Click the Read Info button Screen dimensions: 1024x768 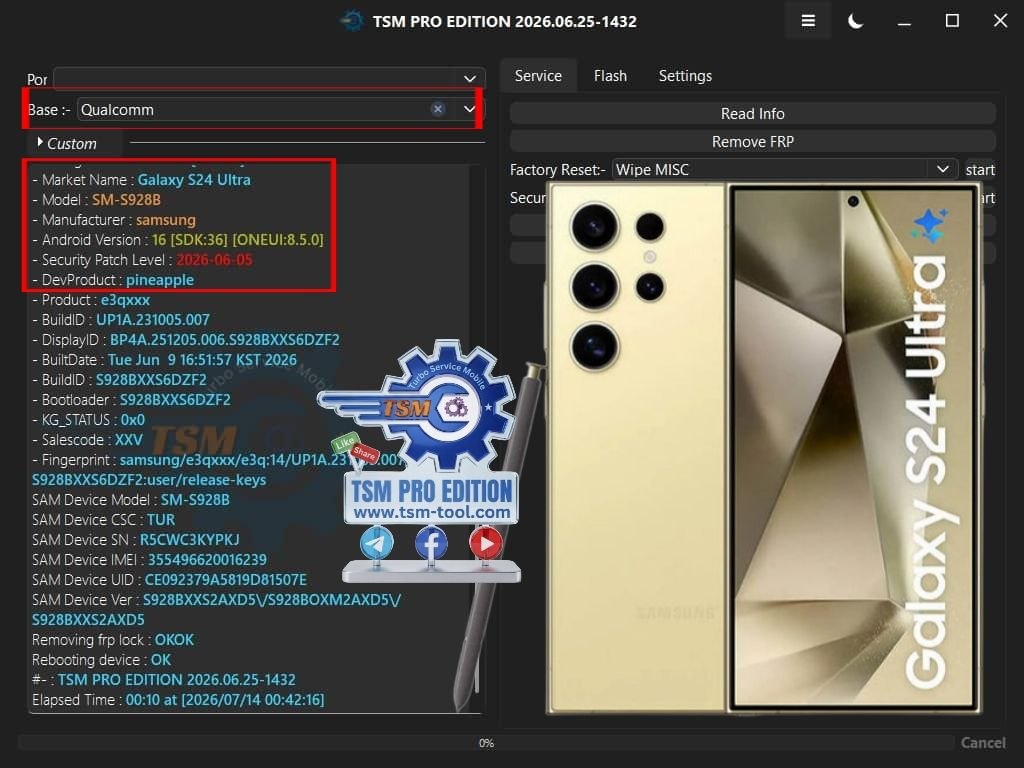pos(752,113)
